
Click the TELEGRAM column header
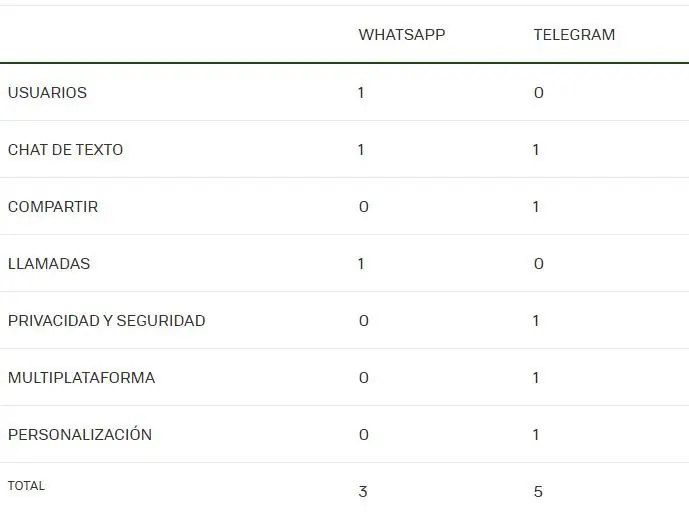click(574, 35)
